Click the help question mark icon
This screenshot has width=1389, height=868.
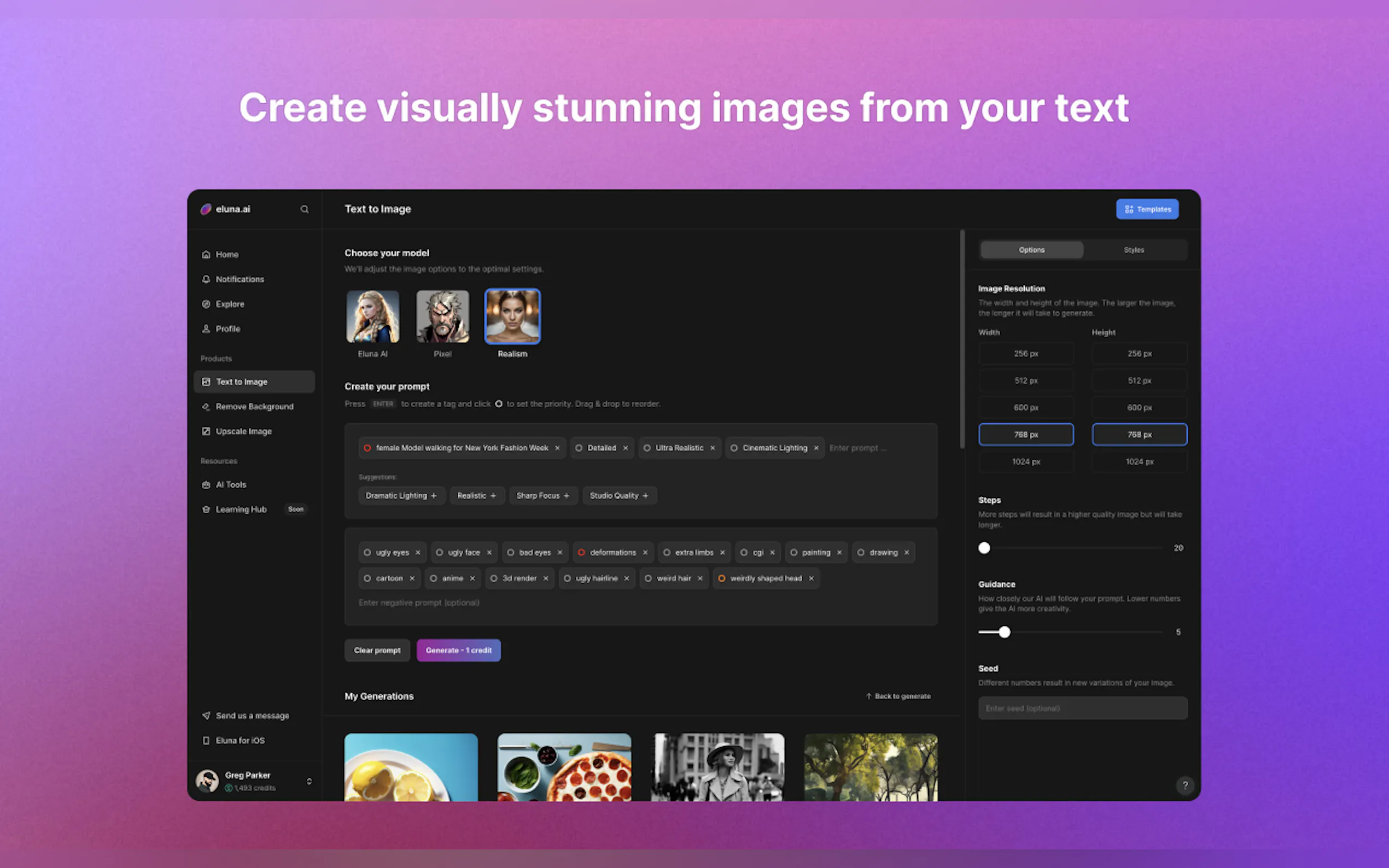pyautogui.click(x=1184, y=785)
